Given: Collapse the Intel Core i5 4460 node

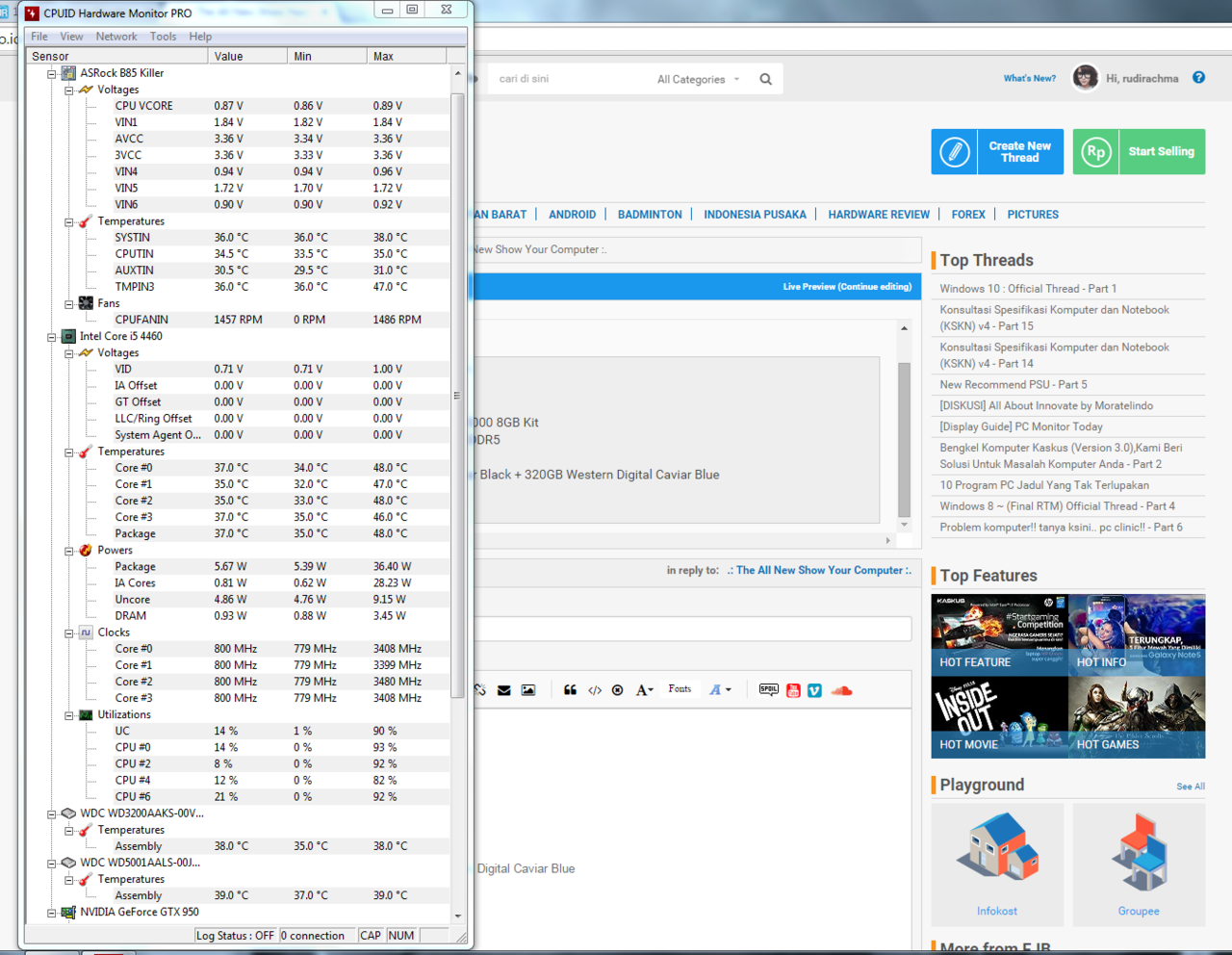Looking at the screenshot, I should click(52, 337).
